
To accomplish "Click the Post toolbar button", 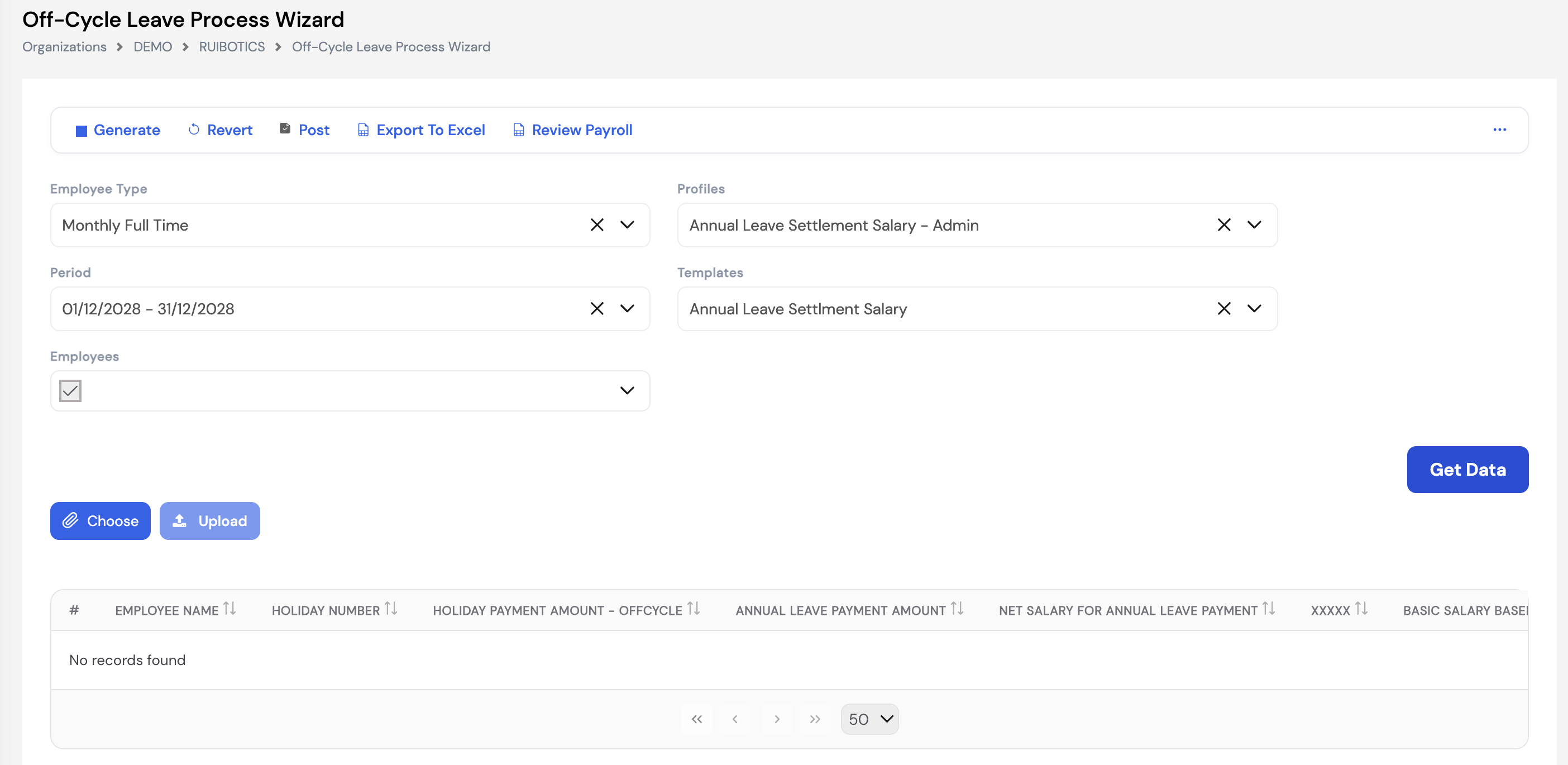I will [304, 130].
